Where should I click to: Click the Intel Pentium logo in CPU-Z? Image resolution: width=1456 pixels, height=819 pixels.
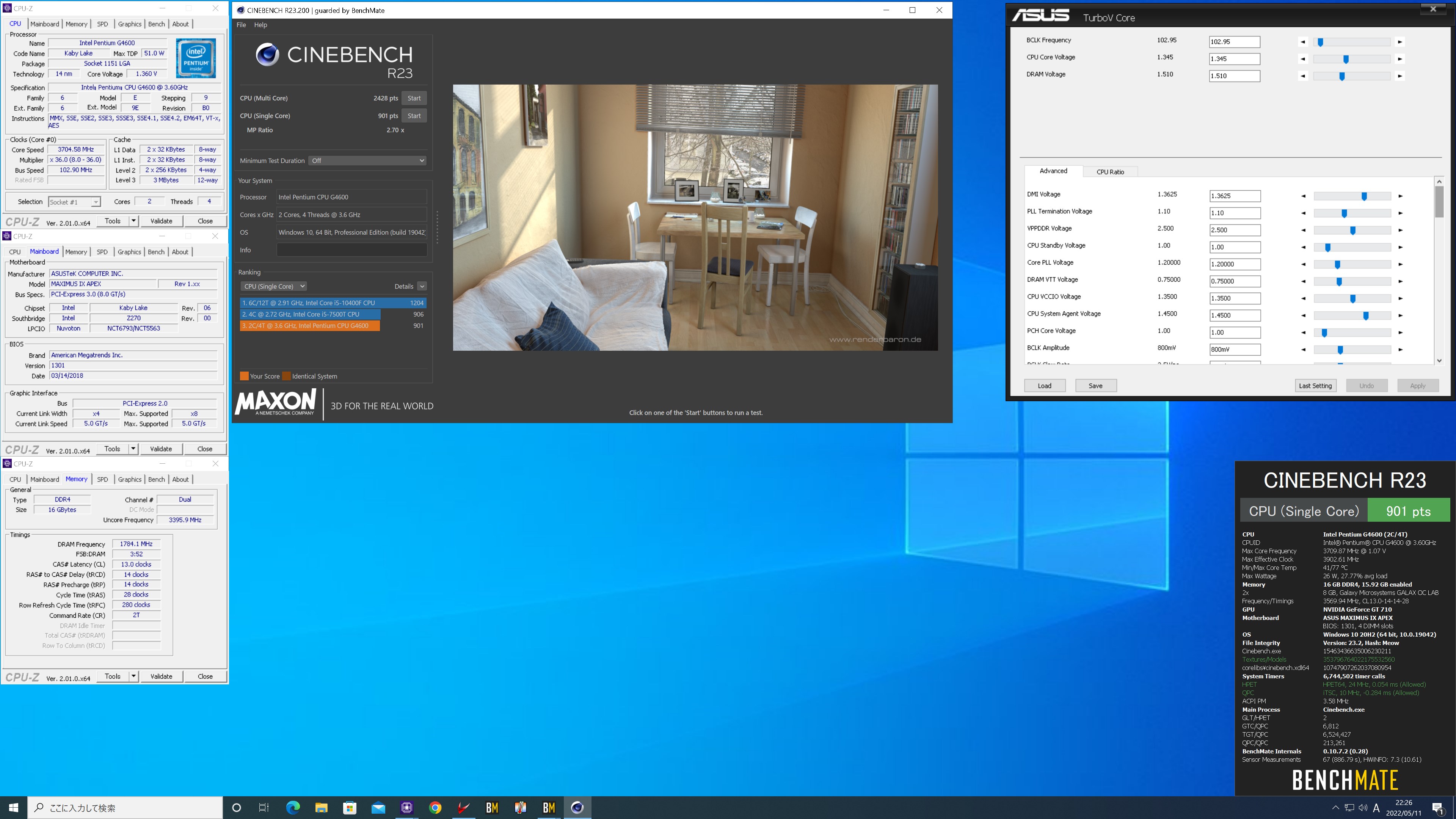pos(196,58)
